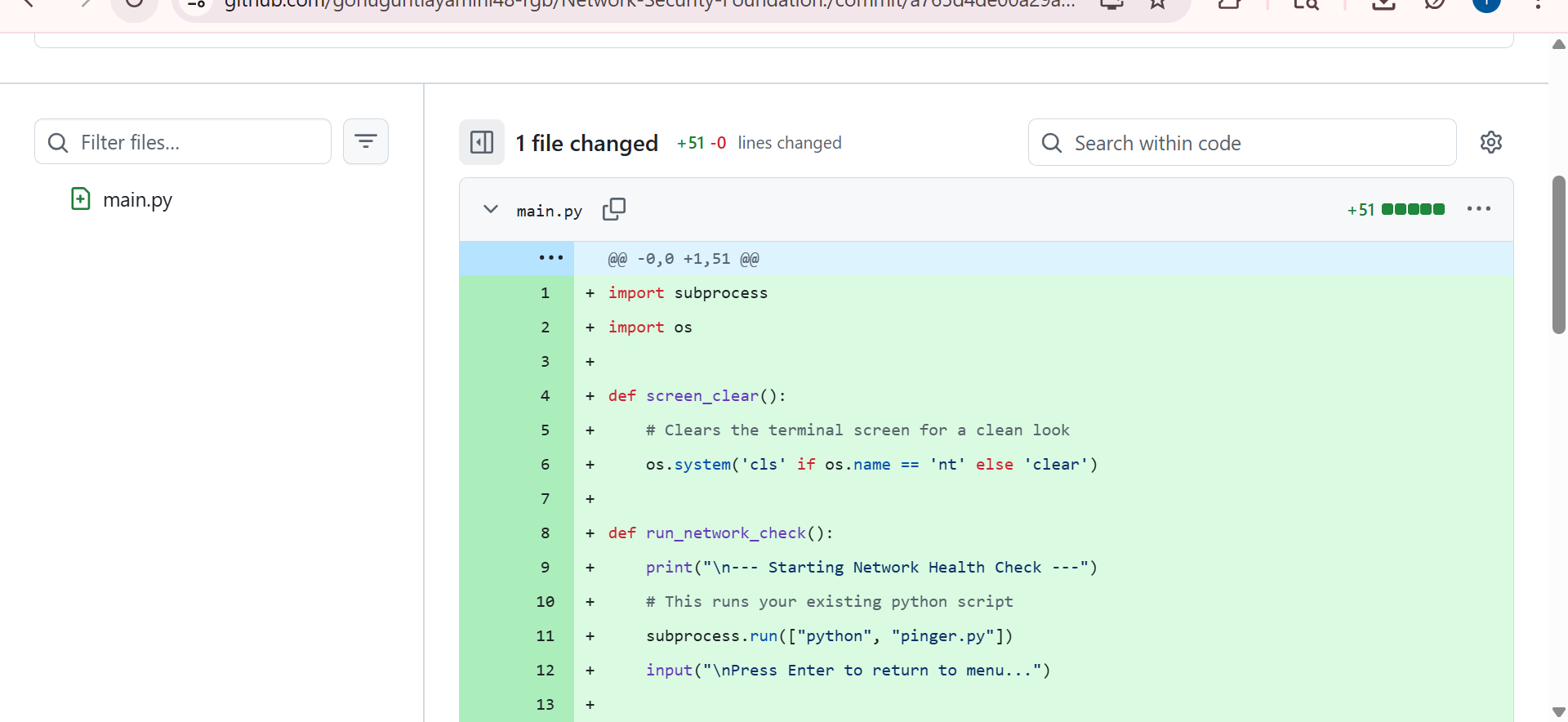The height and width of the screenshot is (722, 1568).
Task: Click the 'import os' code line
Action: [650, 328]
